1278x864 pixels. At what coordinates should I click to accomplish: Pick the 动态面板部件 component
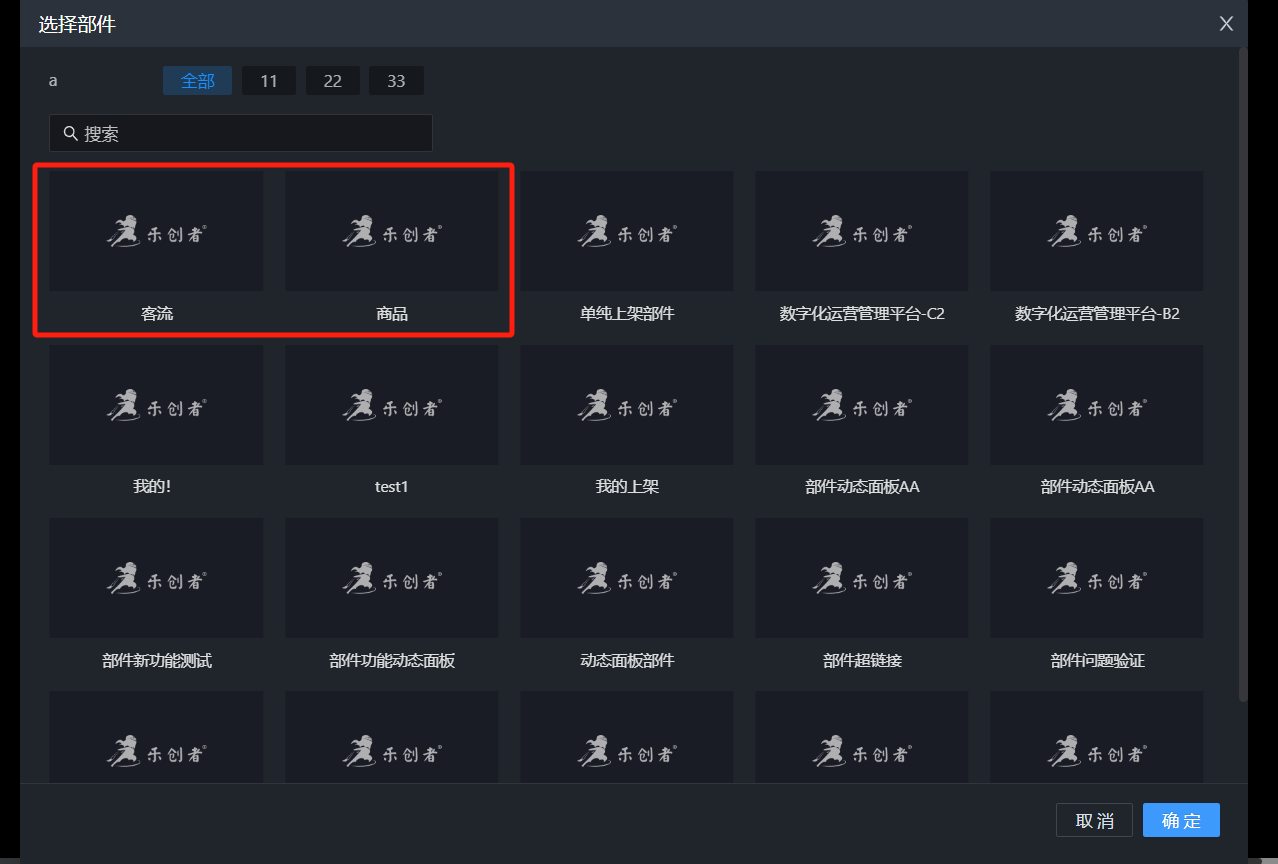point(626,578)
